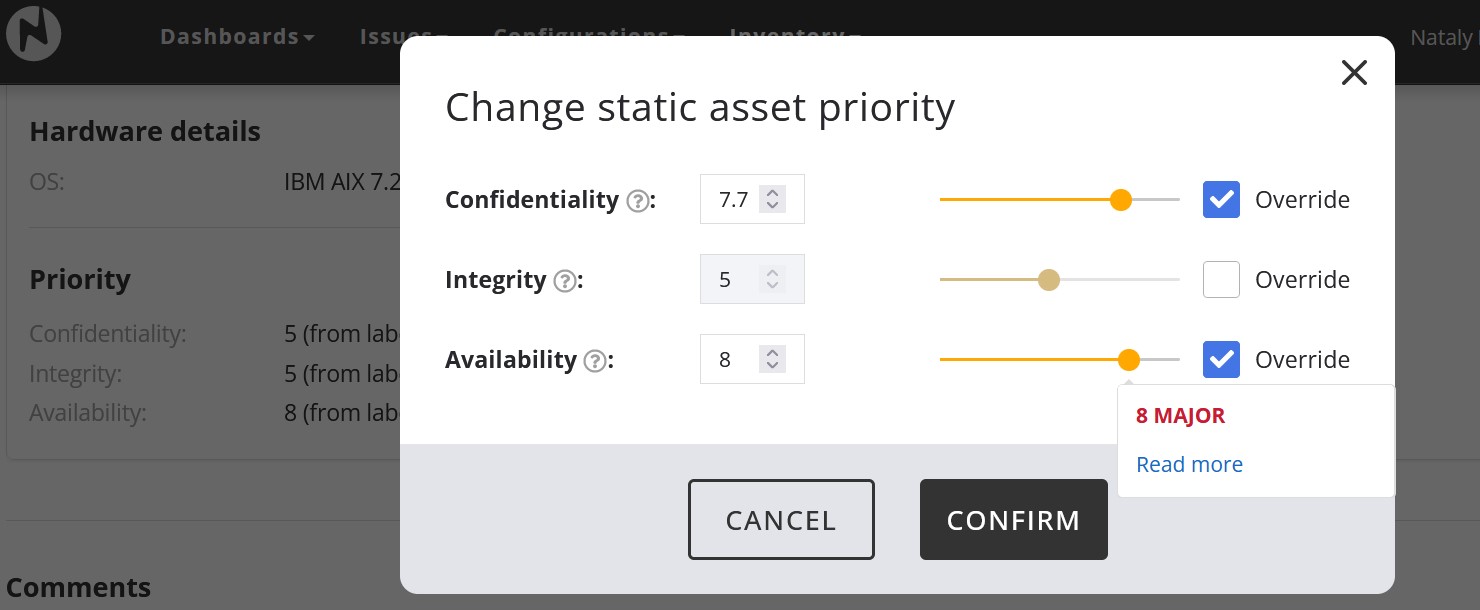Screen dimensions: 1480x610
Task: Decrease Availability value with down arrow
Action: click(771, 366)
